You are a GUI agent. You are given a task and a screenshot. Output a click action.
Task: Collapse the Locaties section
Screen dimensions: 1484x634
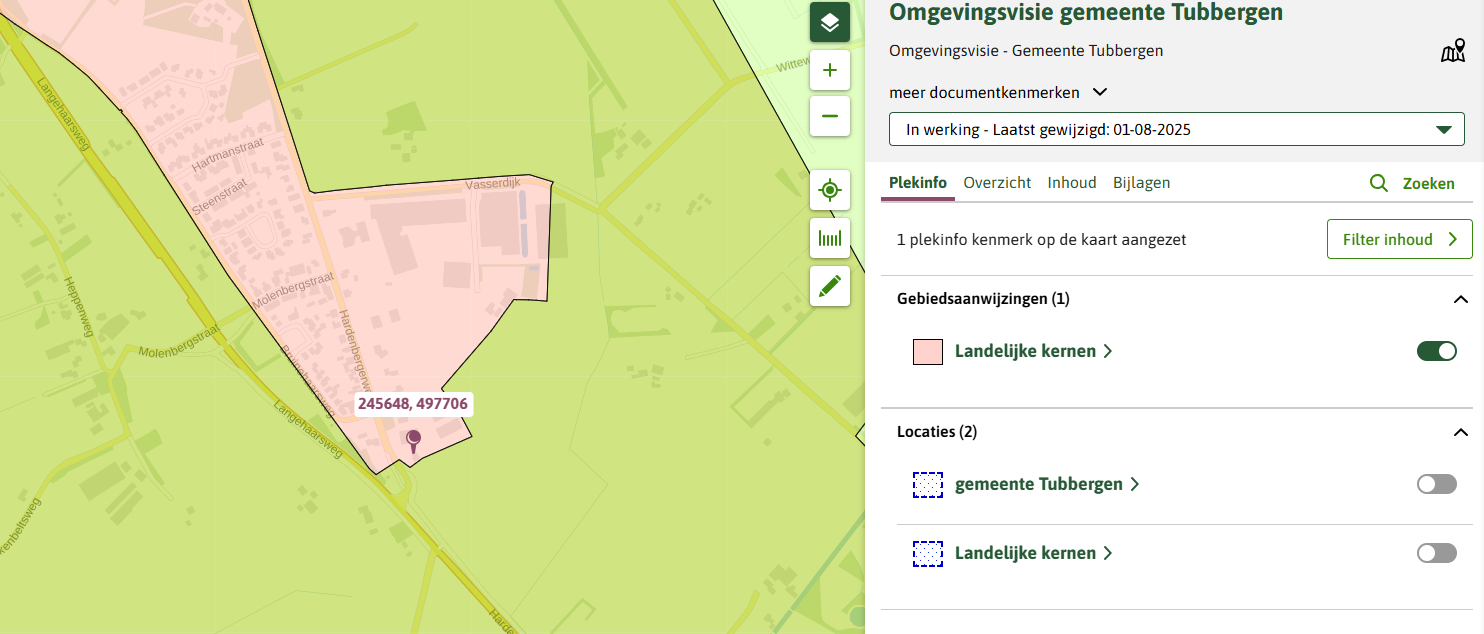[x=1461, y=432]
